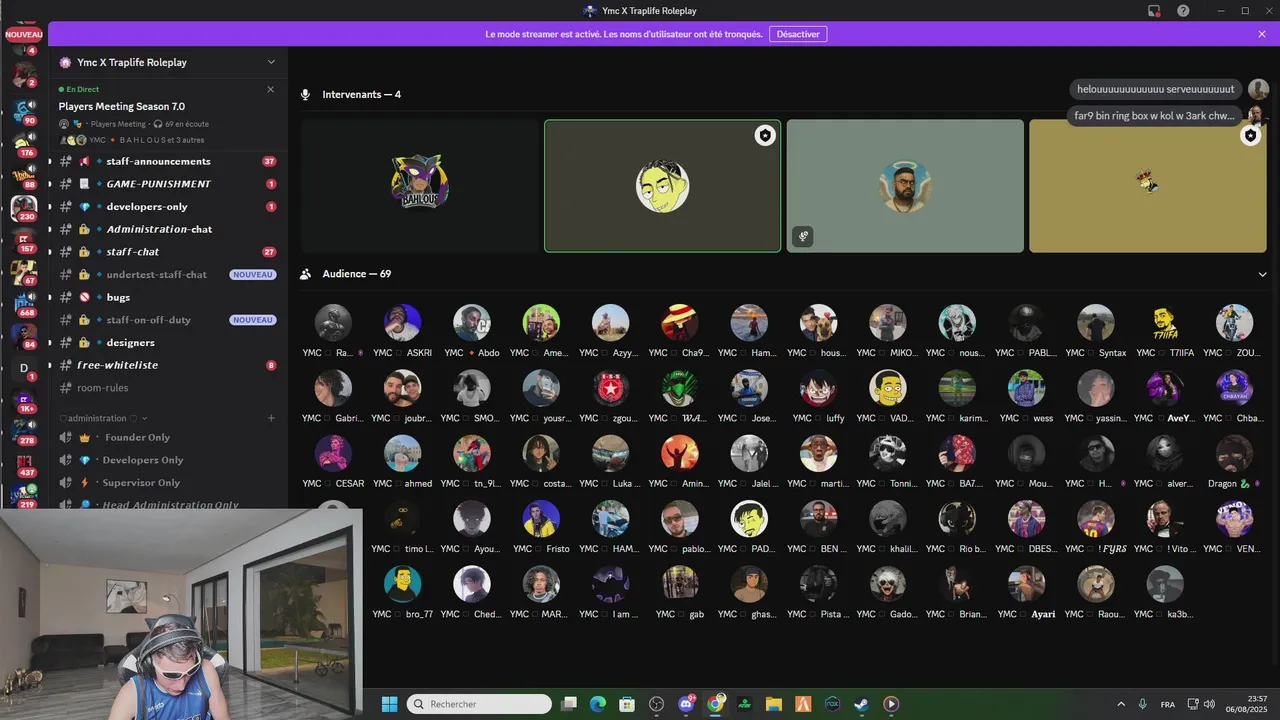Close the En Direct stage panel

pos(270,89)
